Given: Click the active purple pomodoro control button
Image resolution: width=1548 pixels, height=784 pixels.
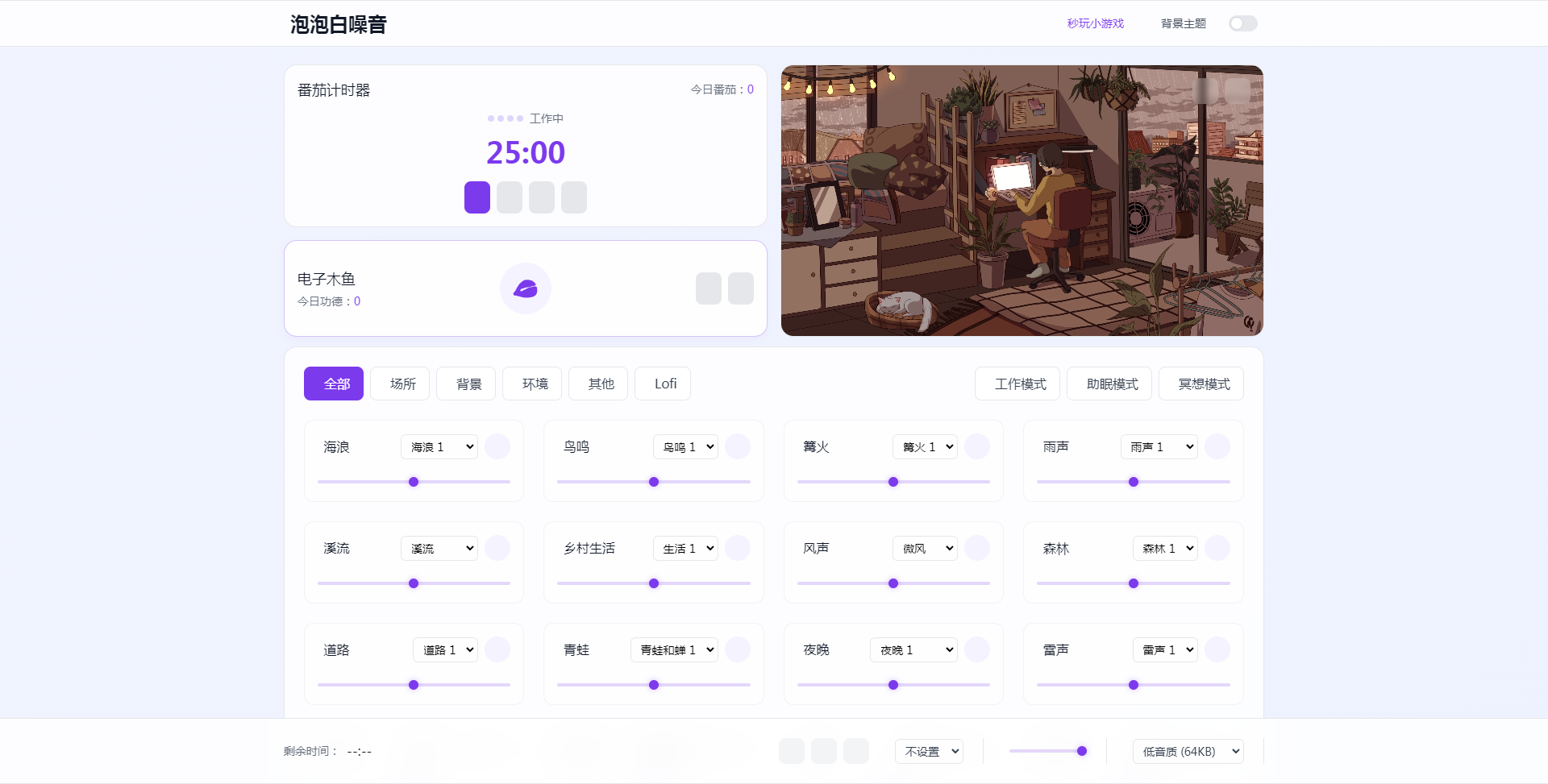Looking at the screenshot, I should (476, 197).
